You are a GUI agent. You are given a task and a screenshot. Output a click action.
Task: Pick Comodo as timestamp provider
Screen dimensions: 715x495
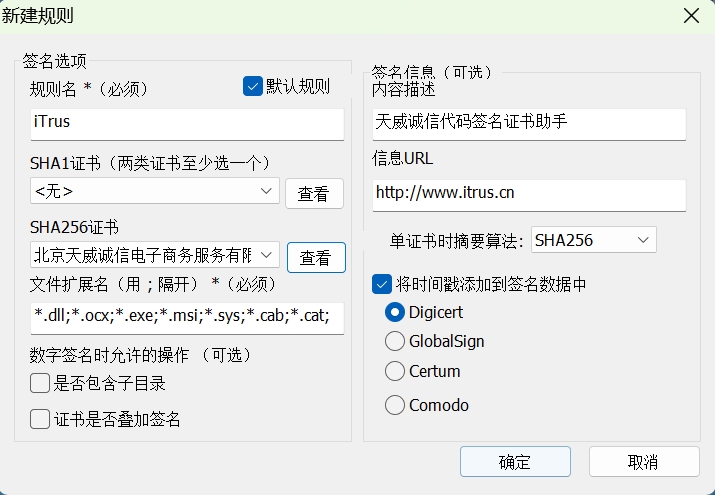point(395,405)
